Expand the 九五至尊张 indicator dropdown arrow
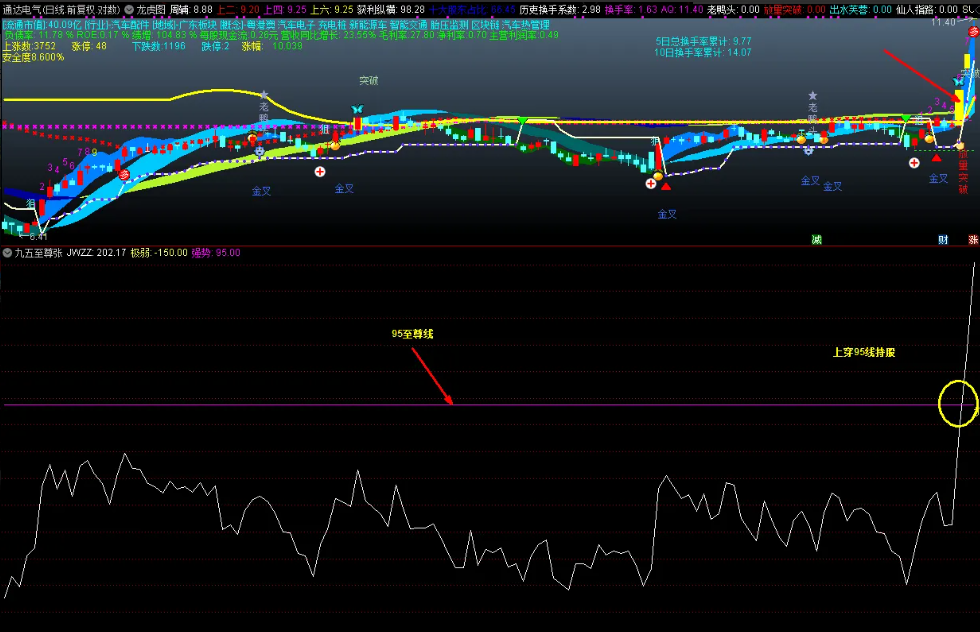Image resolution: width=980 pixels, height=632 pixels. point(8,253)
